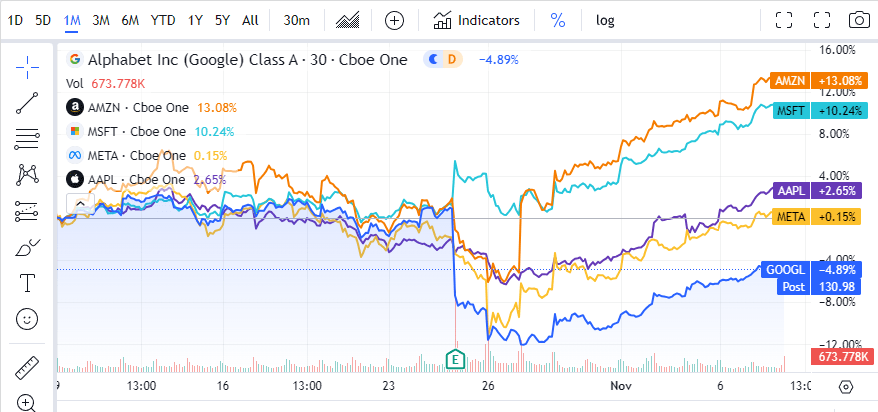Click the earnings E marker on timeline
This screenshot has width=878, height=412.
(x=456, y=358)
